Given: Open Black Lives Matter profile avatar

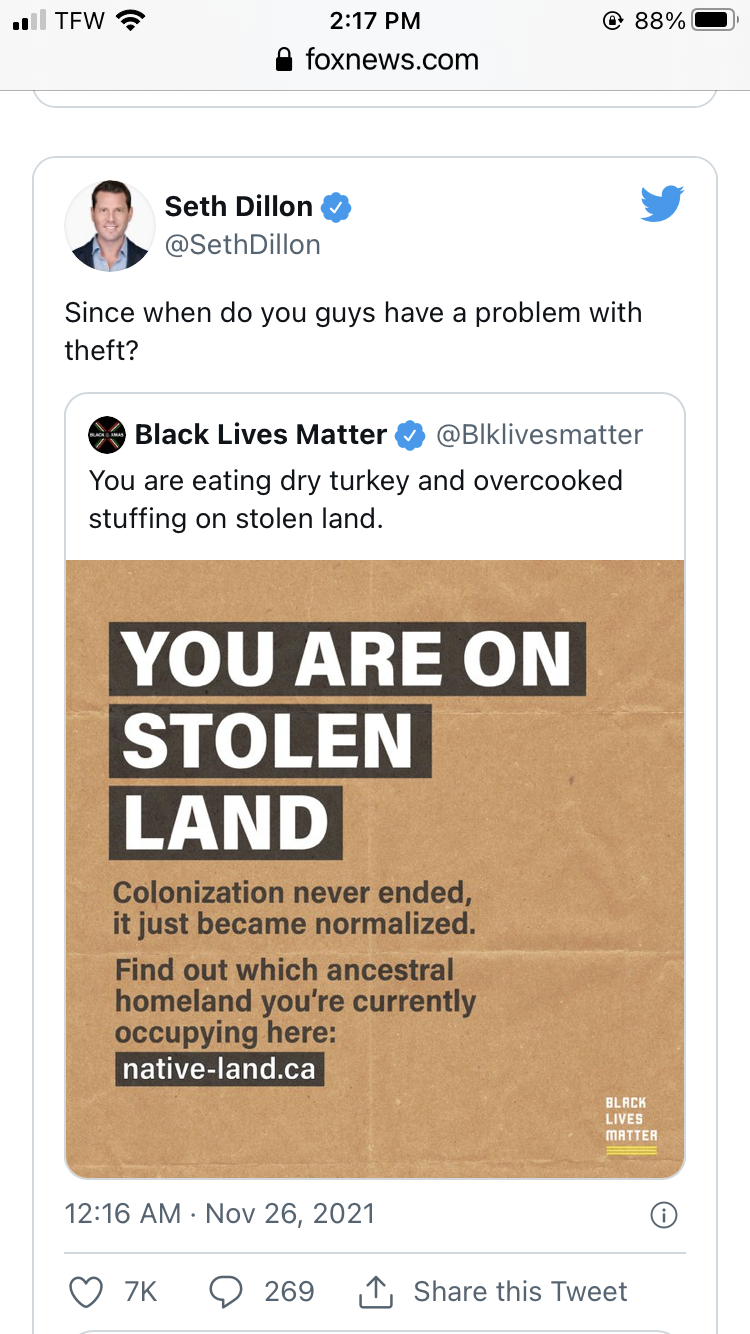Looking at the screenshot, I should [x=106, y=435].
